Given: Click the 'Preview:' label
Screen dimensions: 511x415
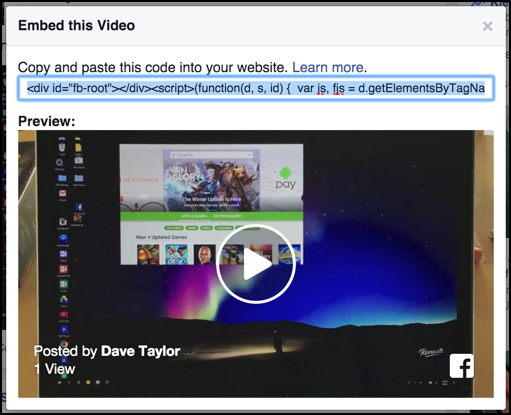Looking at the screenshot, I should click(x=47, y=121).
